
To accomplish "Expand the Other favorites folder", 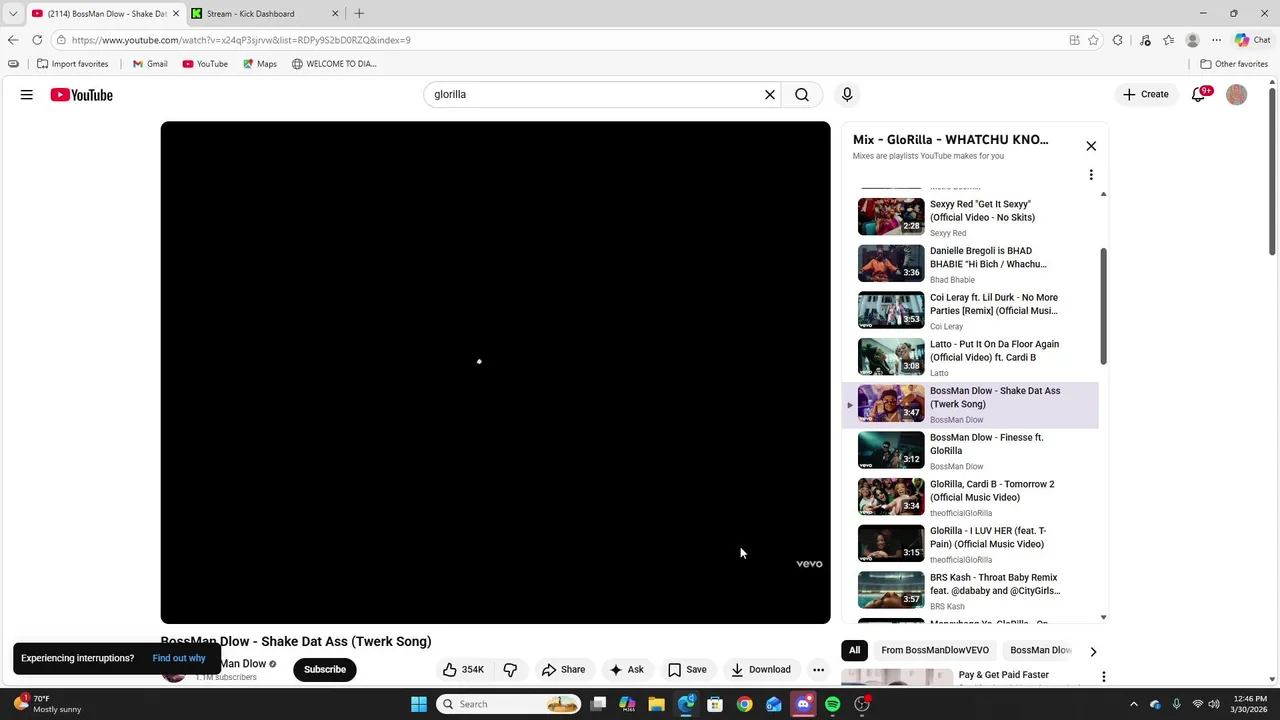I will 1234,64.
